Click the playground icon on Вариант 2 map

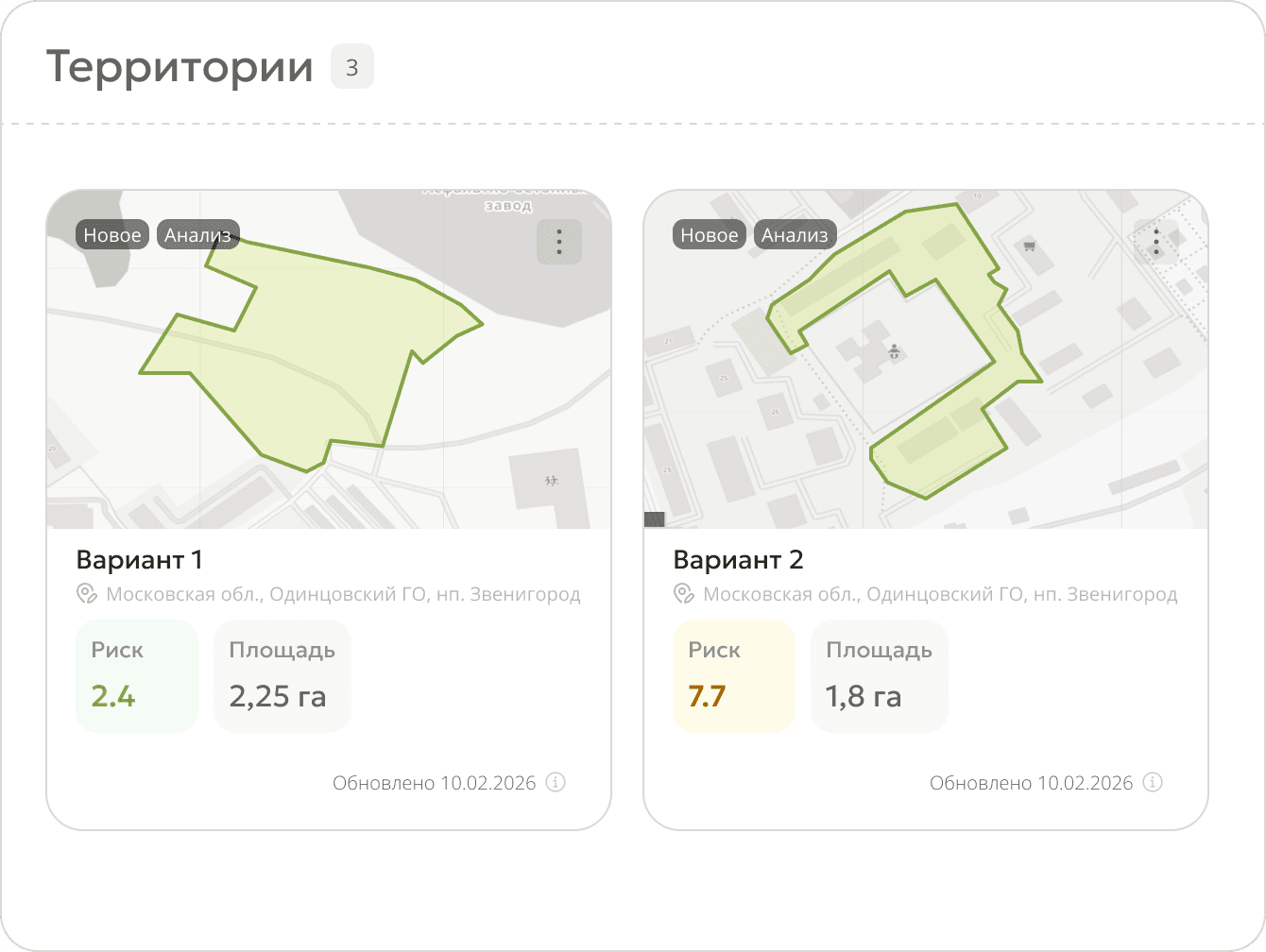coord(894,352)
